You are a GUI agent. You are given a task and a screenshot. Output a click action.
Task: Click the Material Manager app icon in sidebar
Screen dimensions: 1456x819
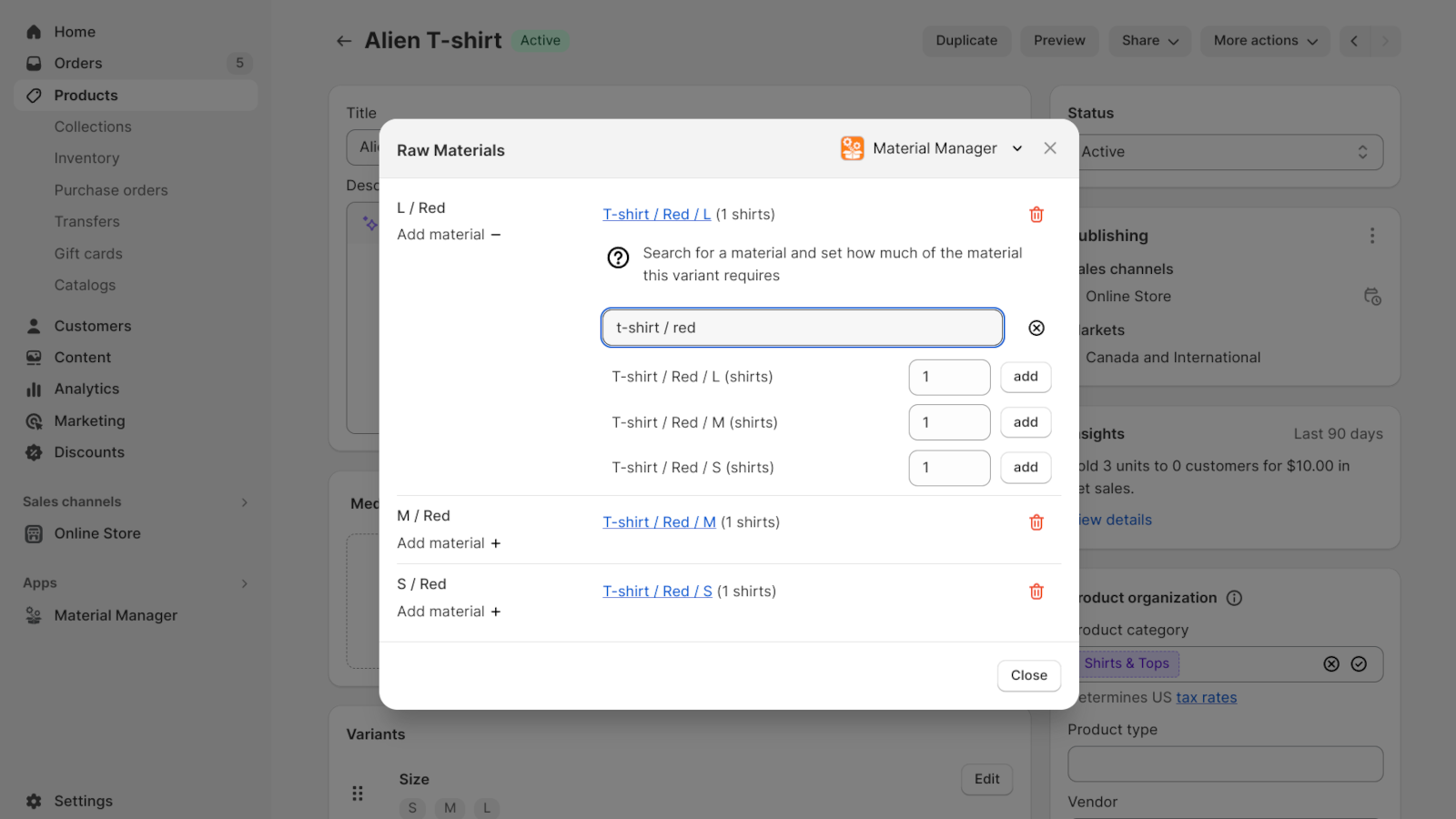[x=34, y=615]
